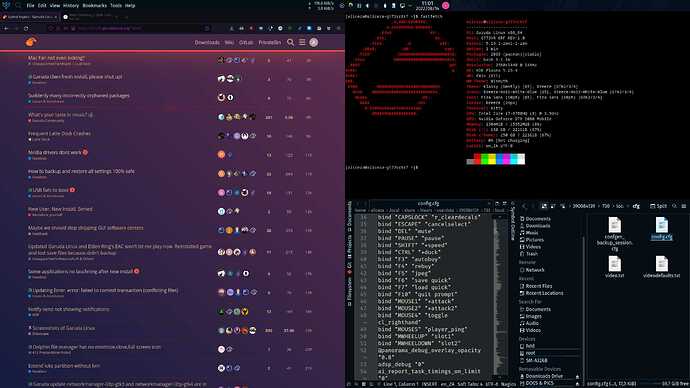Open the Documents side panel in Kate
Screen dimensions: 690x388
tap(350, 216)
